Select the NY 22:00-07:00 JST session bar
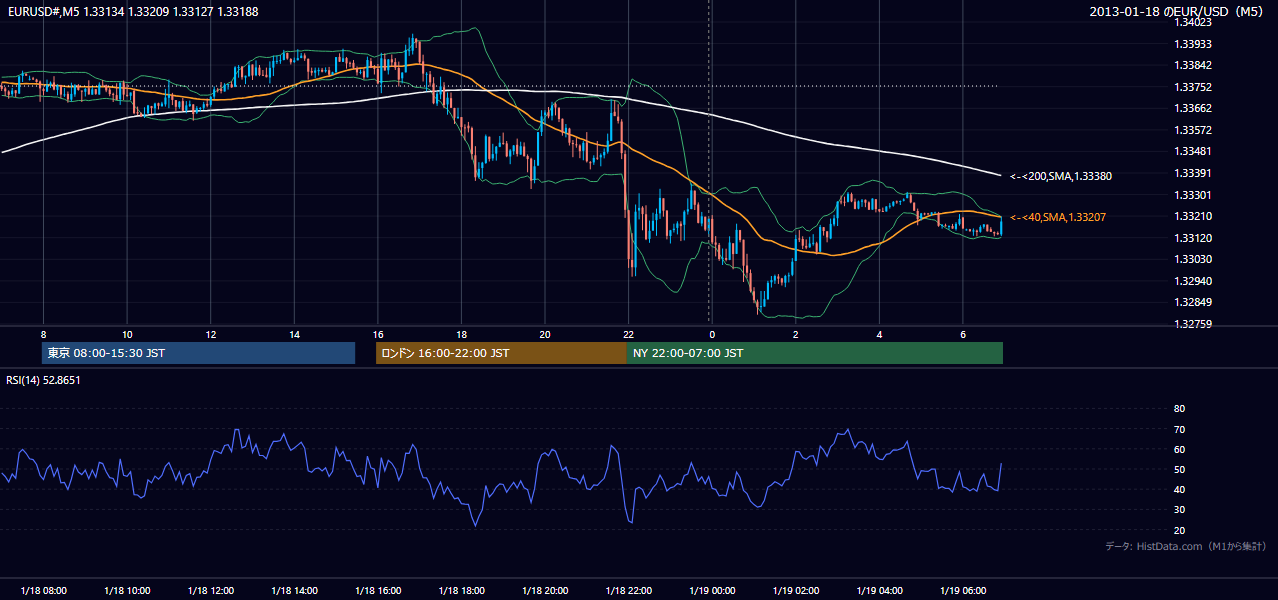This screenshot has height=600, width=1278. pyautogui.click(x=815, y=353)
